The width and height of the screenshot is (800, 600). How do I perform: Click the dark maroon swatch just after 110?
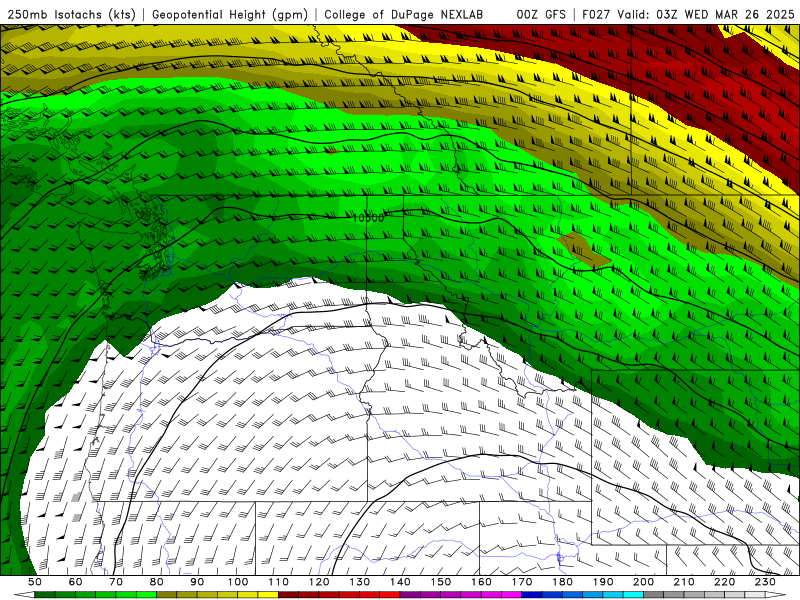click(288, 594)
